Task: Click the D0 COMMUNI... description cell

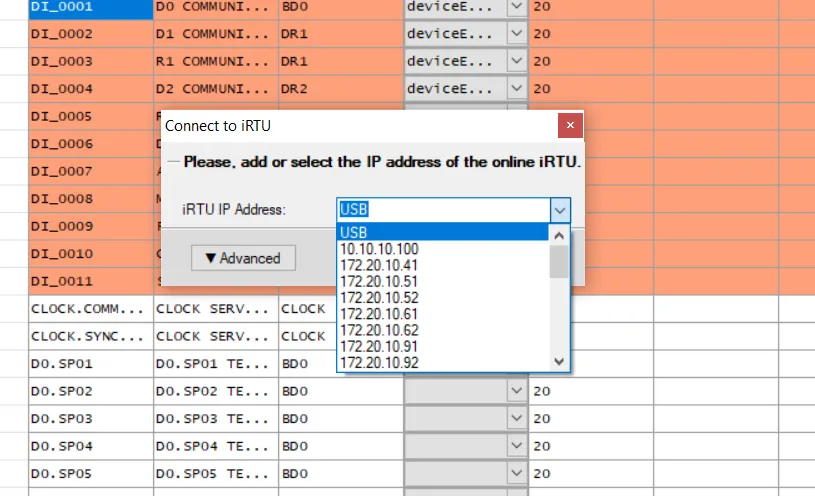Action: (216, 7)
